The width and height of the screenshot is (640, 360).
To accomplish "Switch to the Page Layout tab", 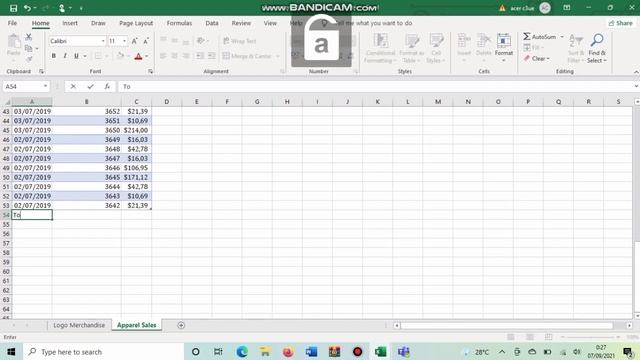I will [136, 23].
